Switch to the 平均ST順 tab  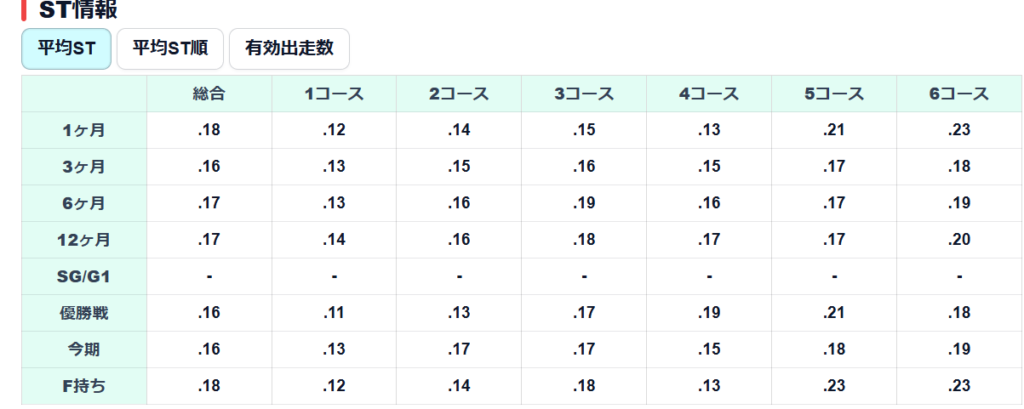(x=170, y=48)
